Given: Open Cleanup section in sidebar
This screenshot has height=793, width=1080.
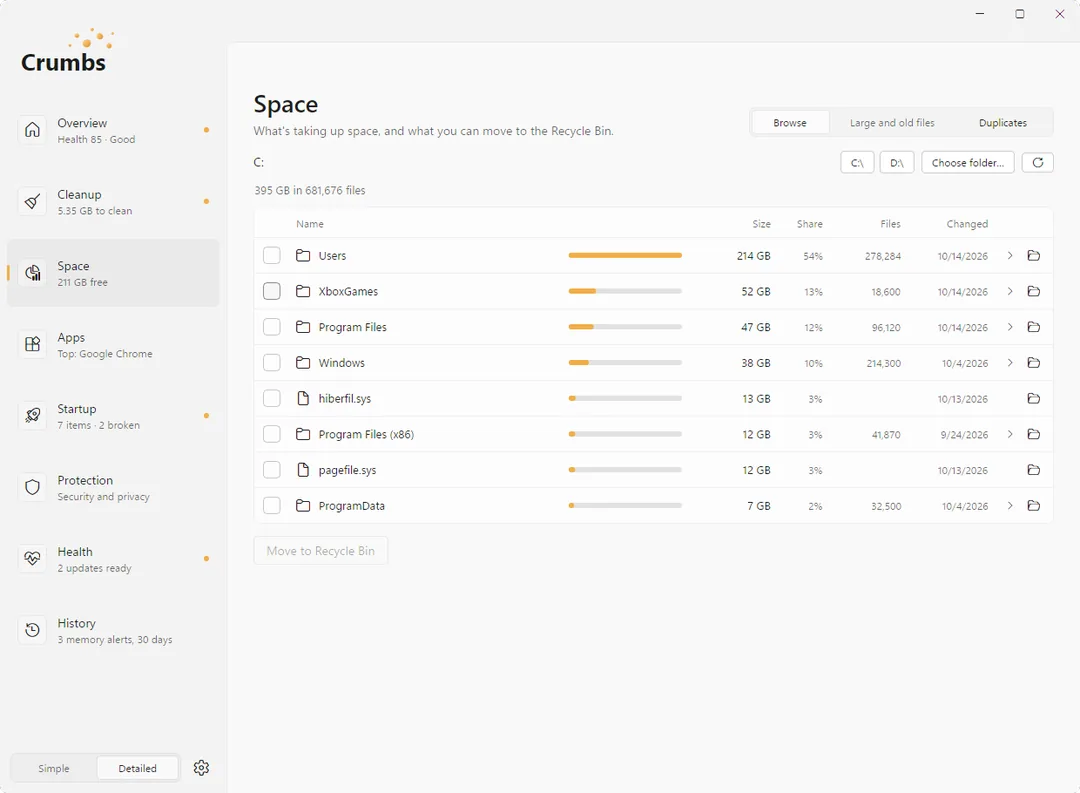Looking at the screenshot, I should pos(113,202).
